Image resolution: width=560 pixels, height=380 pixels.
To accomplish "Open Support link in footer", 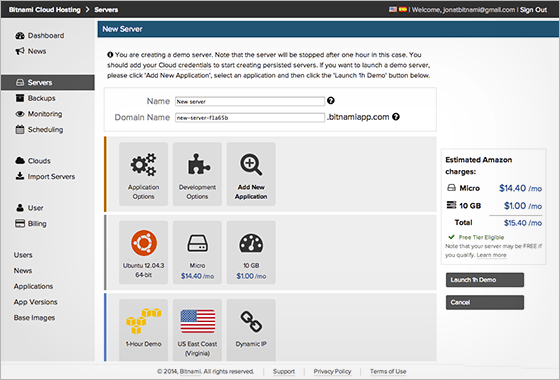I will [x=284, y=371].
